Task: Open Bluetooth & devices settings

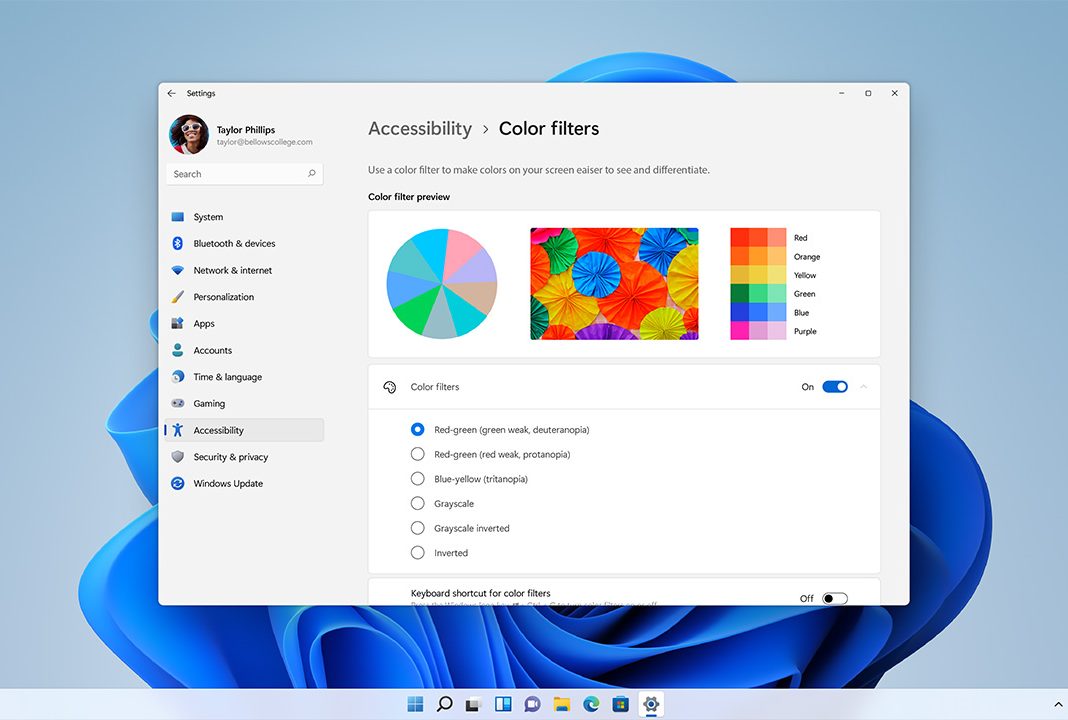Action: coord(244,243)
